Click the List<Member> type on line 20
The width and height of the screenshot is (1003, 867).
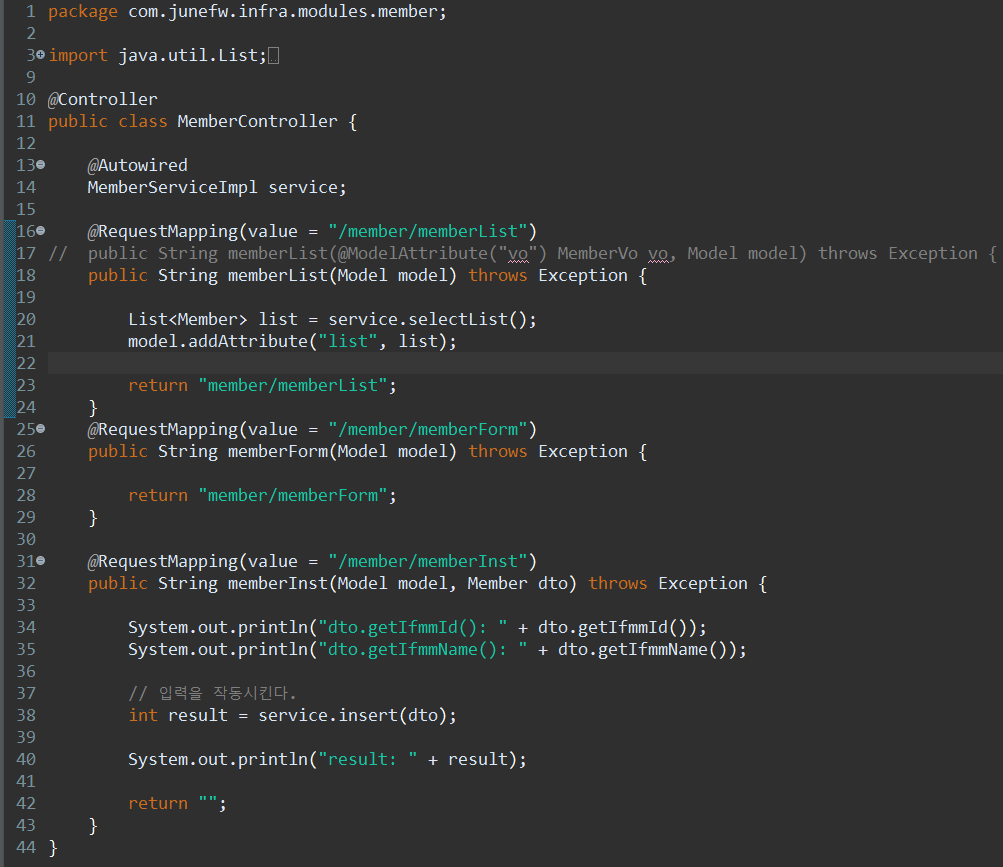(187, 319)
